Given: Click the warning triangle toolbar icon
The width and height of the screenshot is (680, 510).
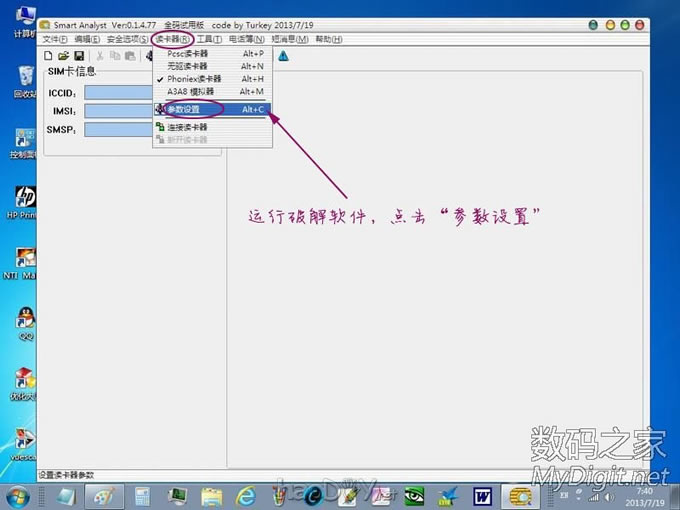Looking at the screenshot, I should click(283, 56).
